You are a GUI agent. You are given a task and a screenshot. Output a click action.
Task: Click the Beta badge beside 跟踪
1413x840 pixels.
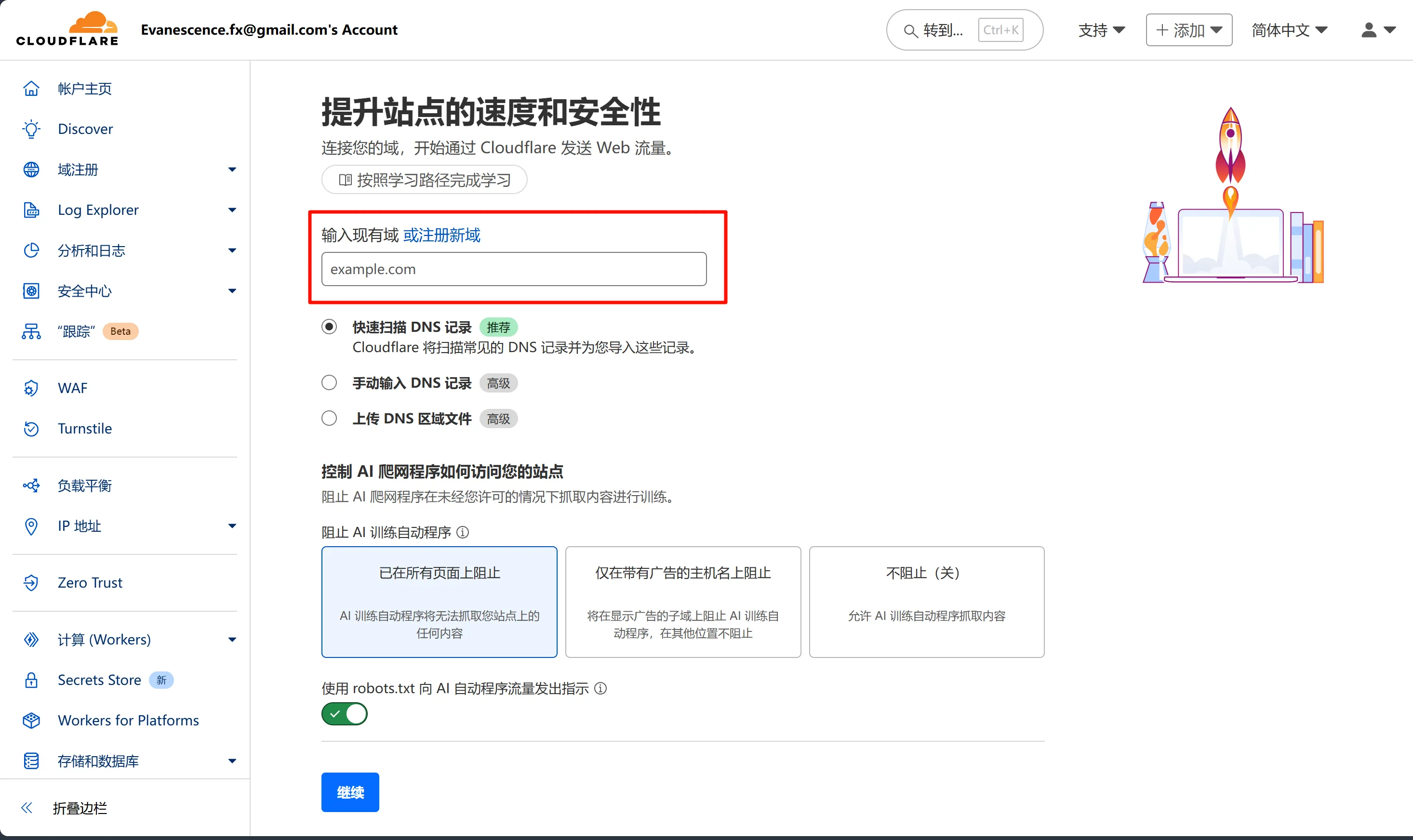(x=120, y=331)
